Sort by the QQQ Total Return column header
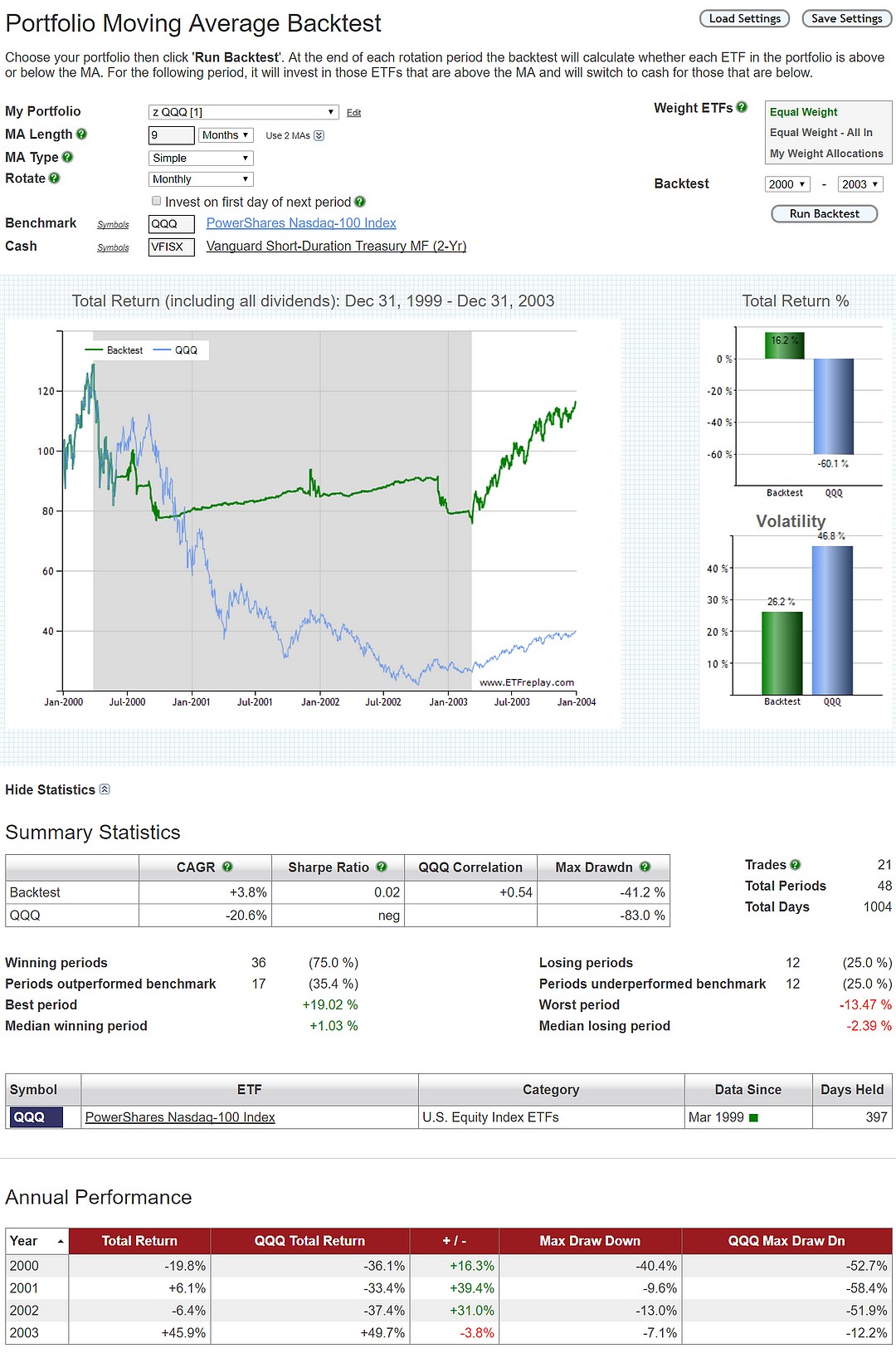 309,1241
